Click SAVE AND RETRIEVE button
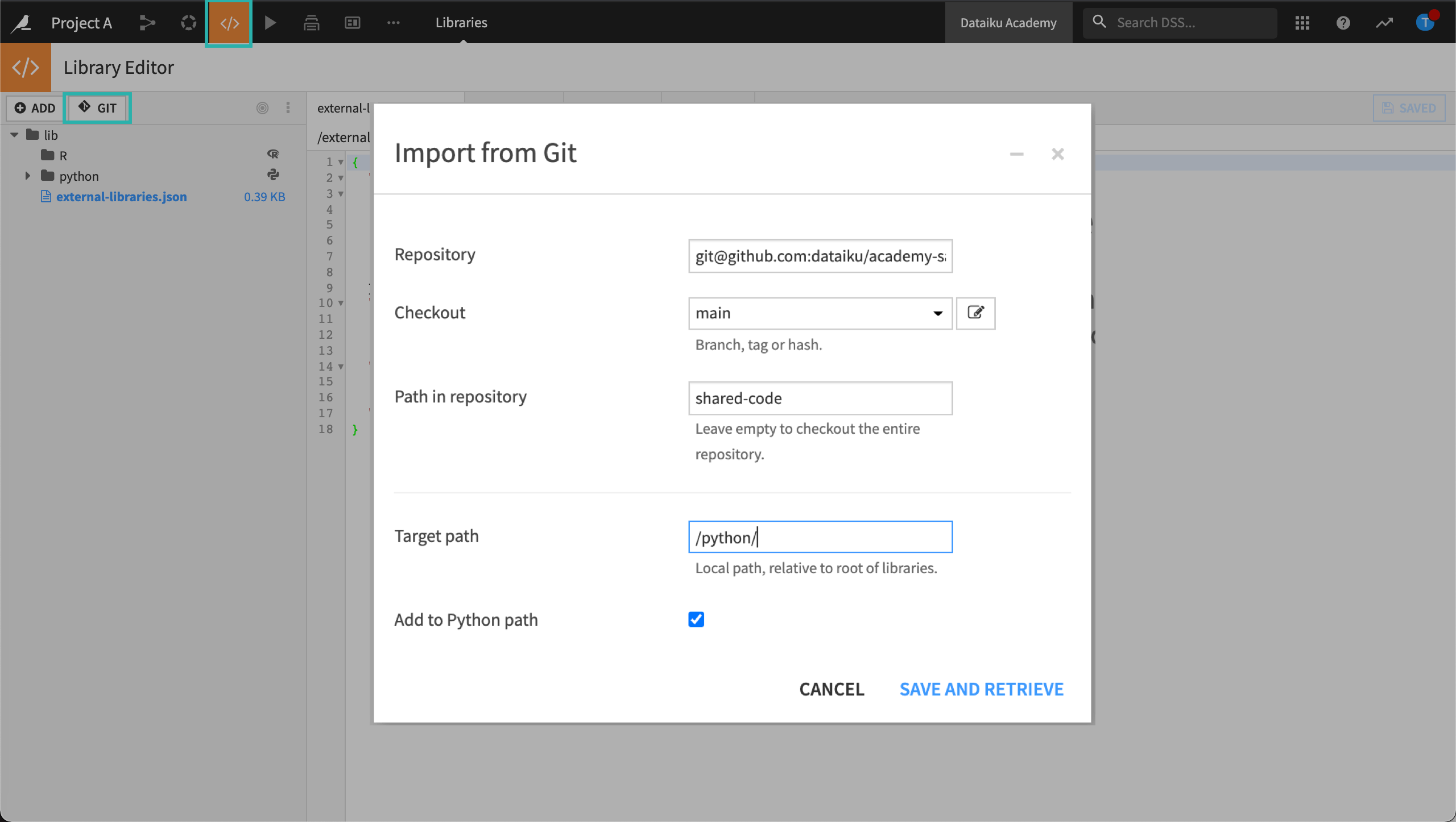This screenshot has height=822, width=1456. point(981,689)
